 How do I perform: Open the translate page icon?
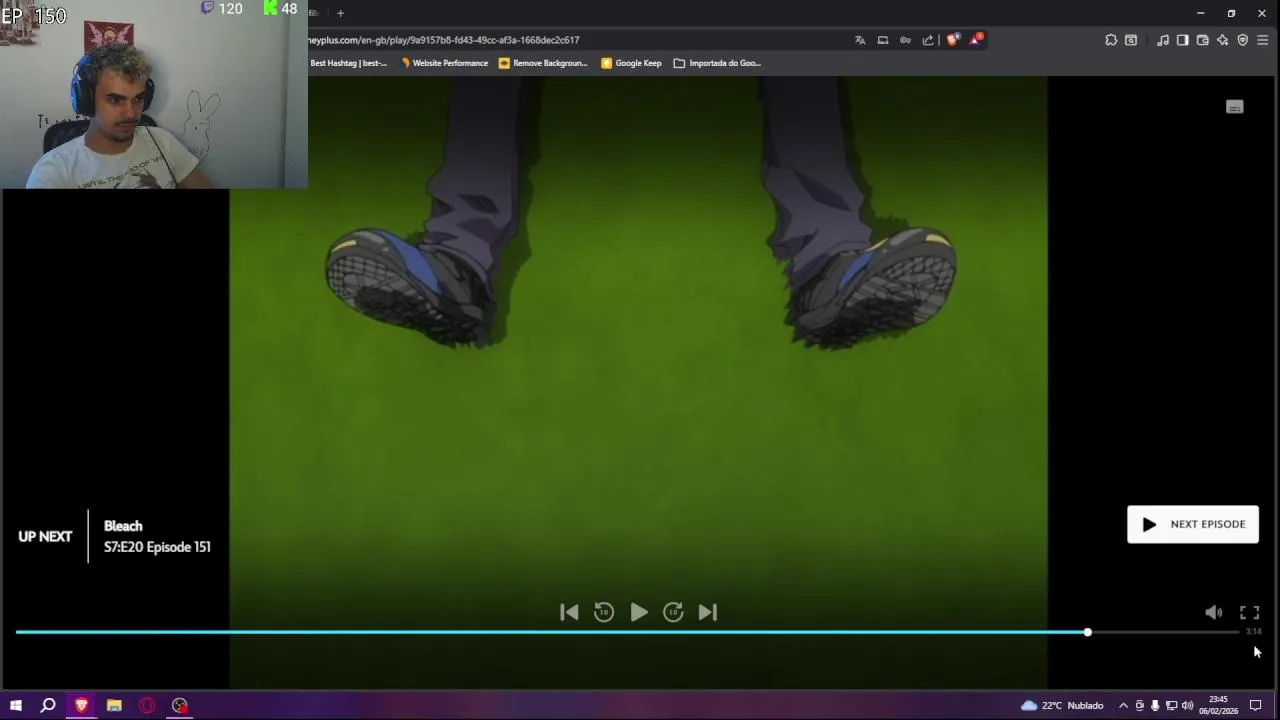click(x=859, y=40)
